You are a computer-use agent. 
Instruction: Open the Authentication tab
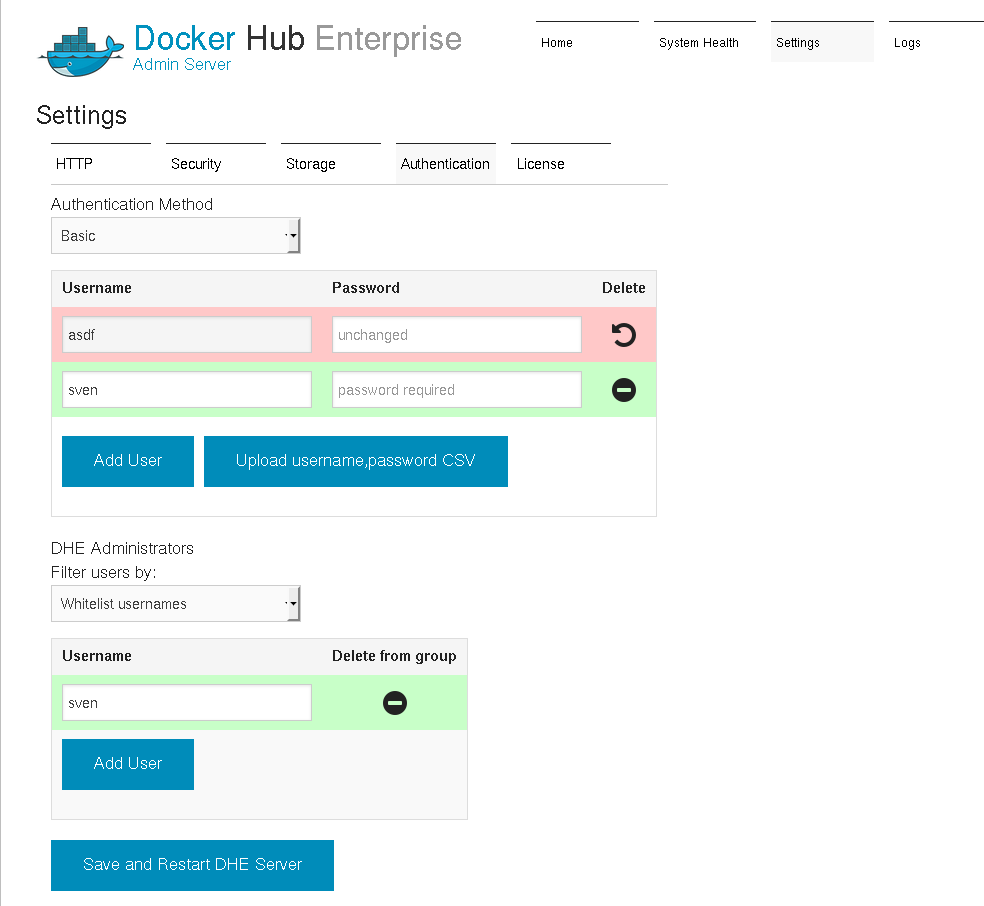click(x=446, y=164)
